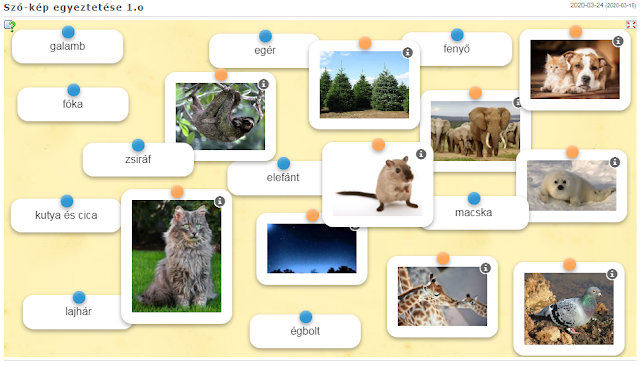Show info for the fir trees picture

tap(407, 52)
